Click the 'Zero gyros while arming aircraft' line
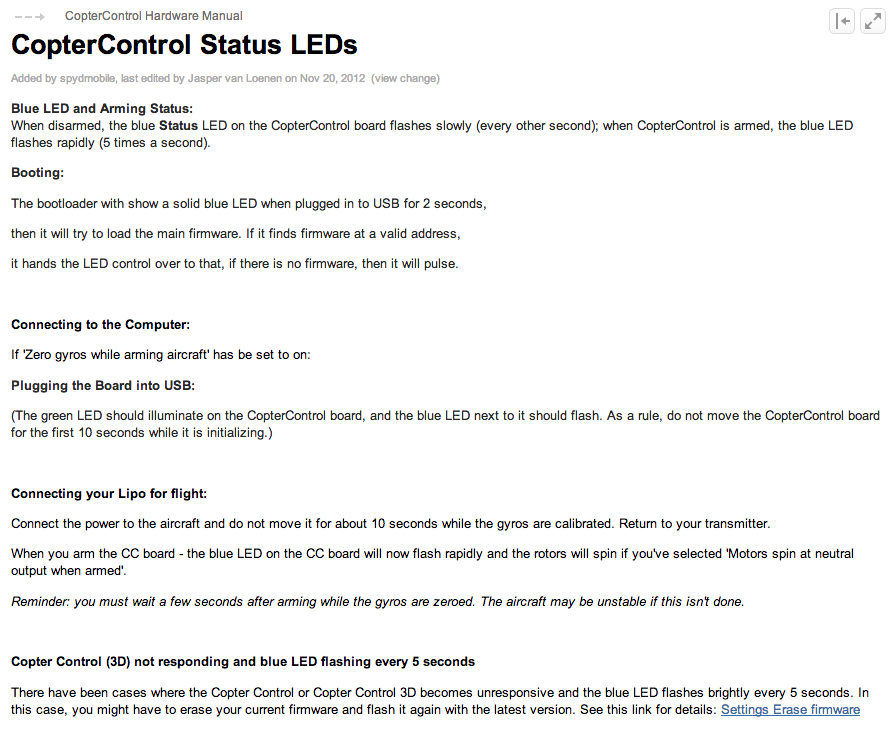Viewport: 893px width, 733px height. click(x=161, y=355)
